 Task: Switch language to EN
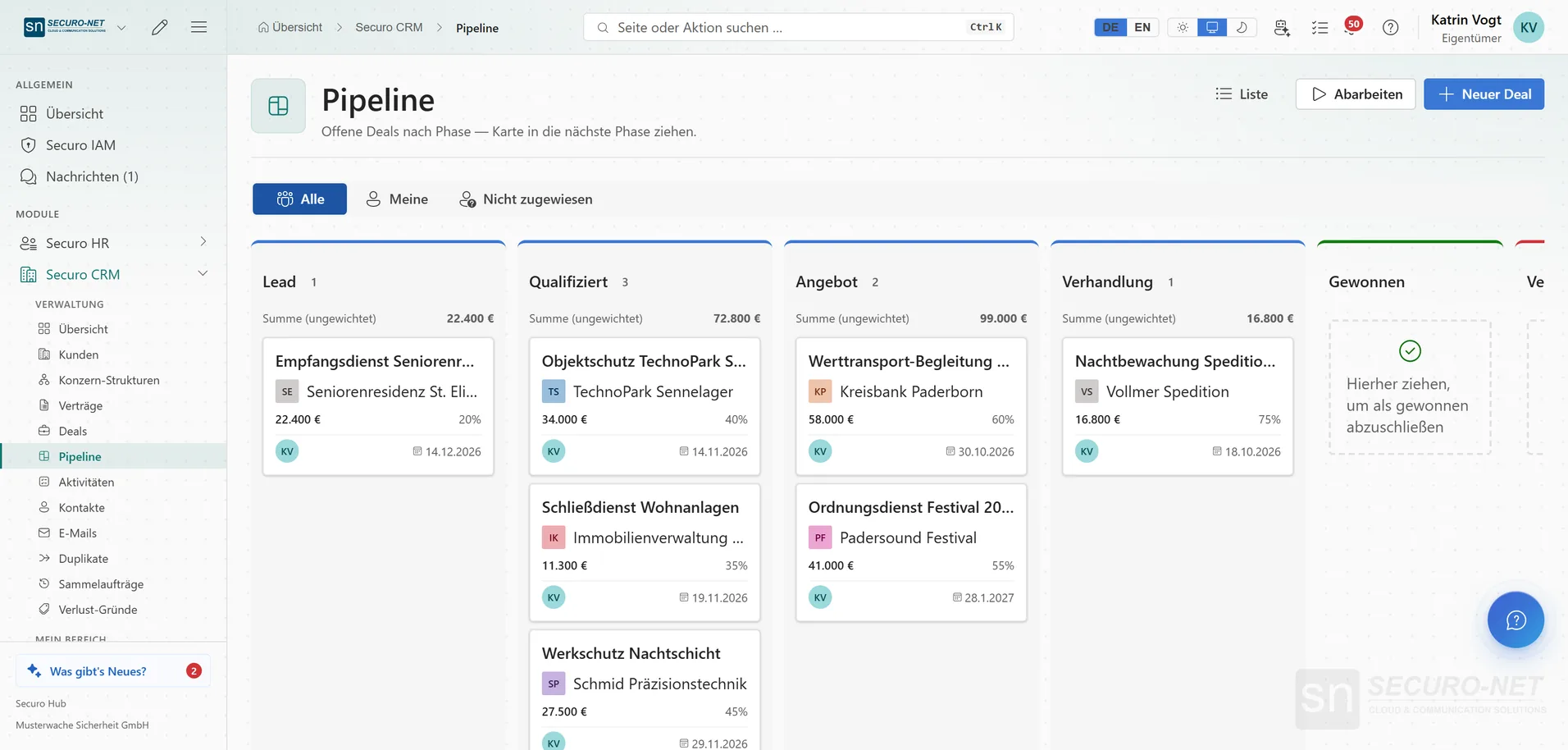[x=1142, y=27]
